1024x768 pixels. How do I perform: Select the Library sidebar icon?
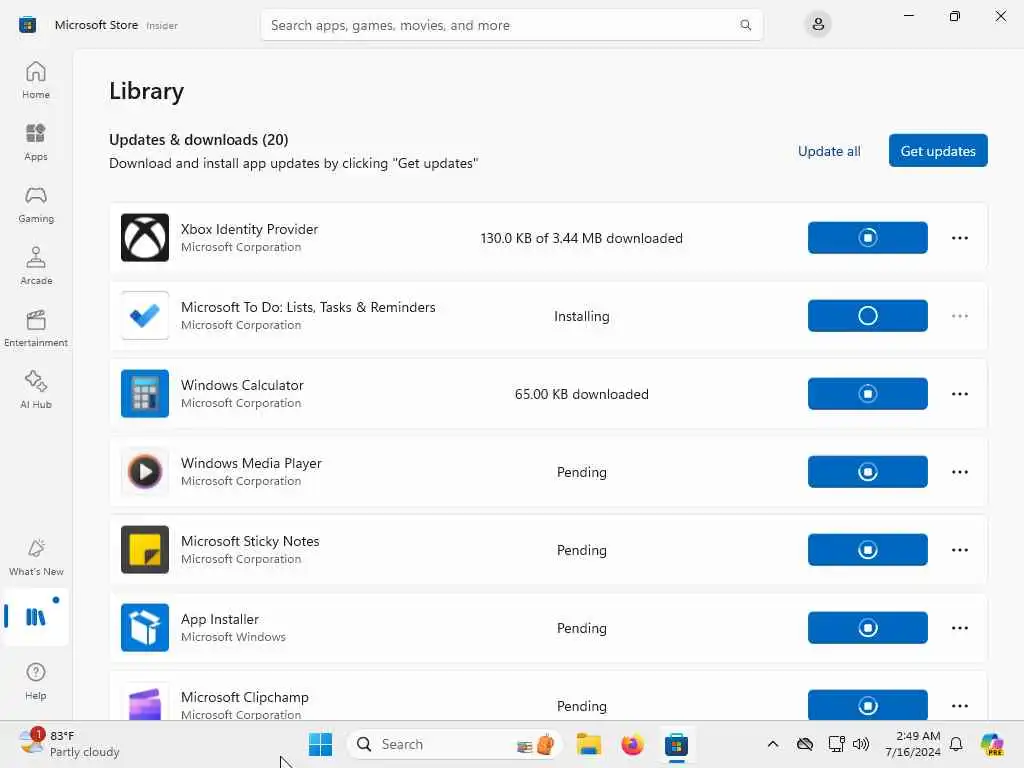point(36,616)
